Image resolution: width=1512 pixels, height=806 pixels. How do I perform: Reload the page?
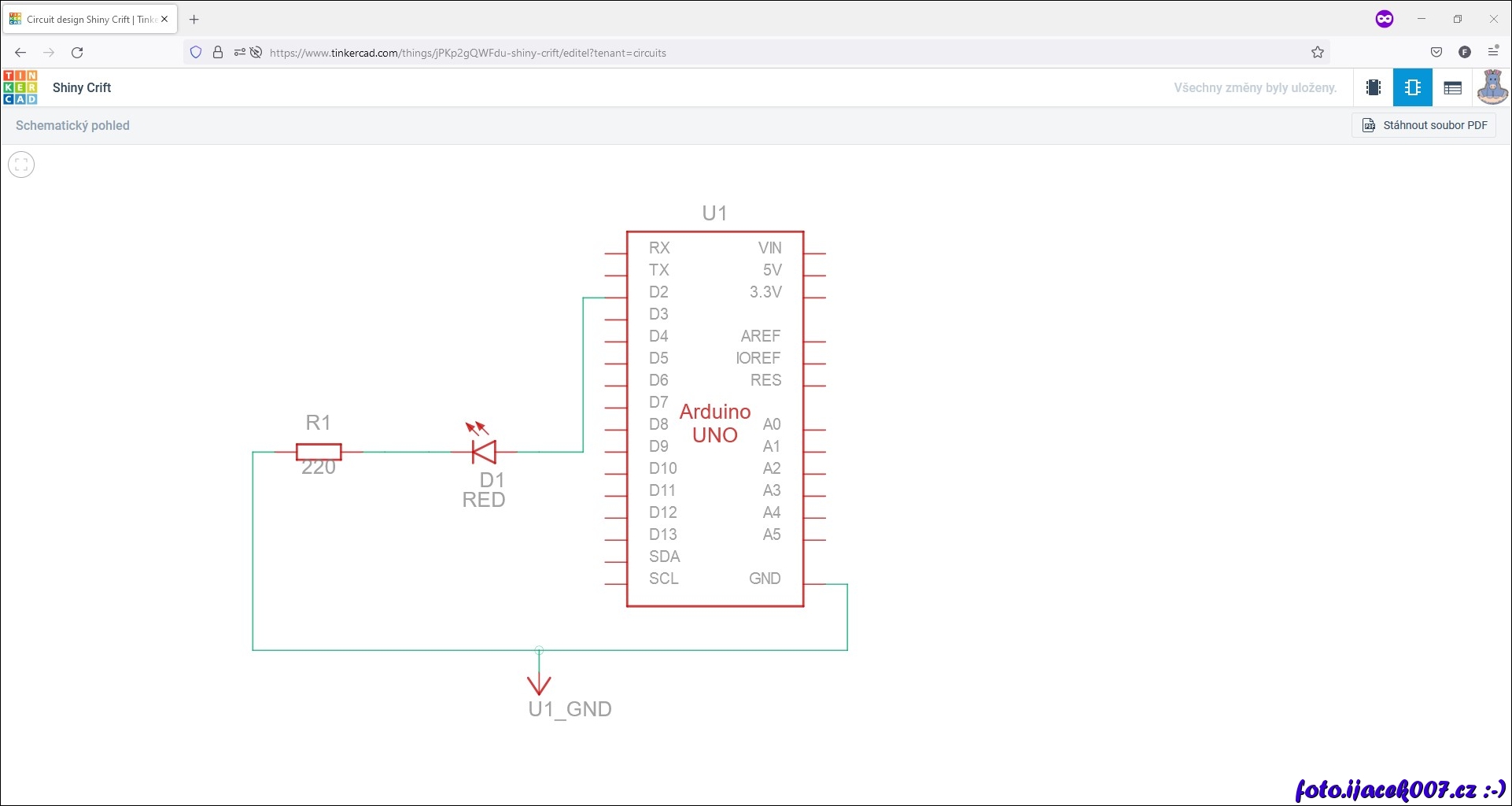point(77,53)
